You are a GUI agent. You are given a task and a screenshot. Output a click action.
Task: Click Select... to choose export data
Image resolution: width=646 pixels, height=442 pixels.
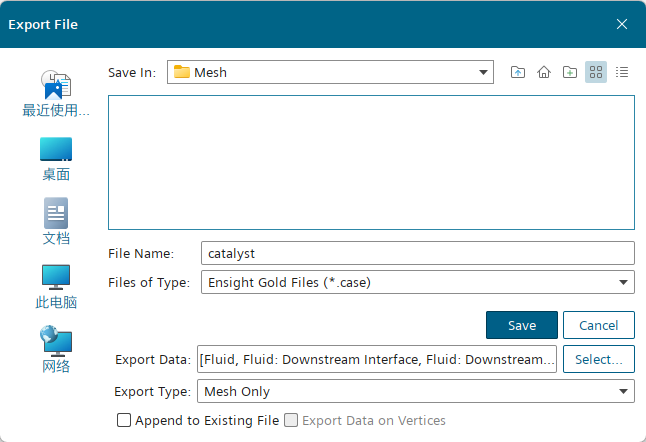[x=598, y=359]
